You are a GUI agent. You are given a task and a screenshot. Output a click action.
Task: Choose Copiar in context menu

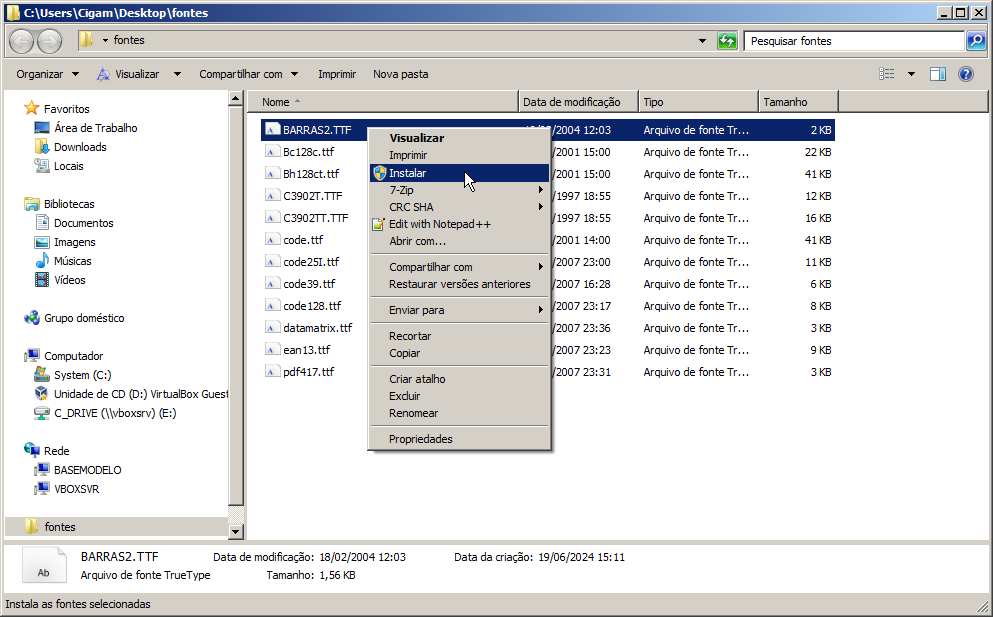459,353
